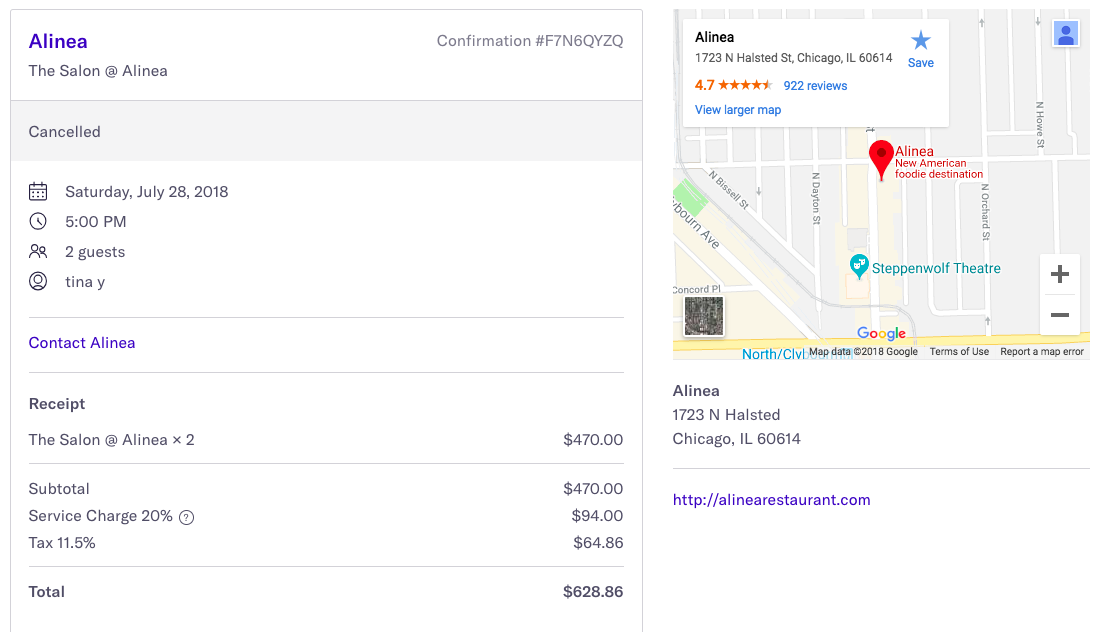Click the profile icon beside tina y
This screenshot has width=1105, height=632.
38,282
